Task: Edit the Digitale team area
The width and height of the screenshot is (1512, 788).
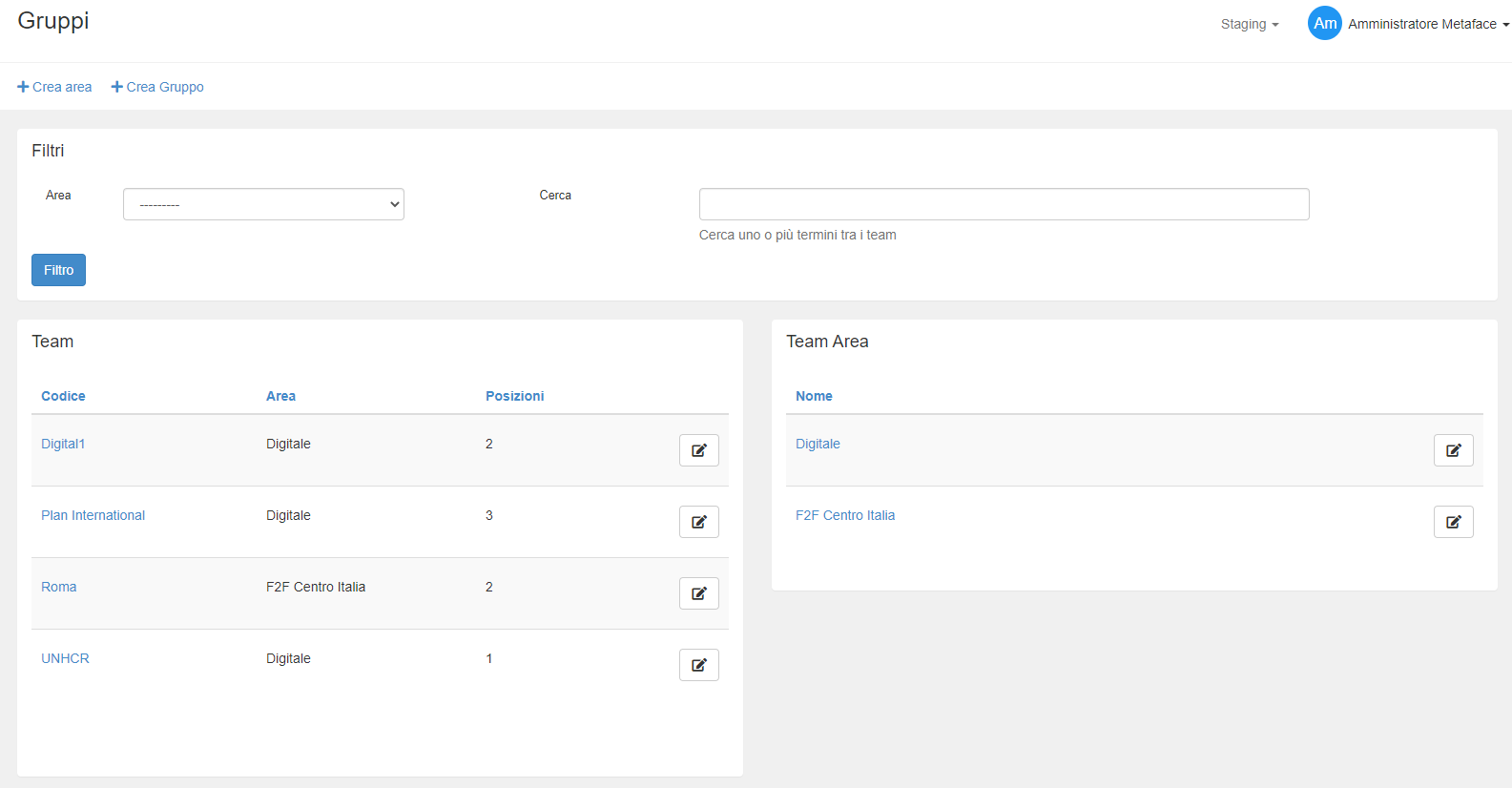Action: [x=1453, y=450]
